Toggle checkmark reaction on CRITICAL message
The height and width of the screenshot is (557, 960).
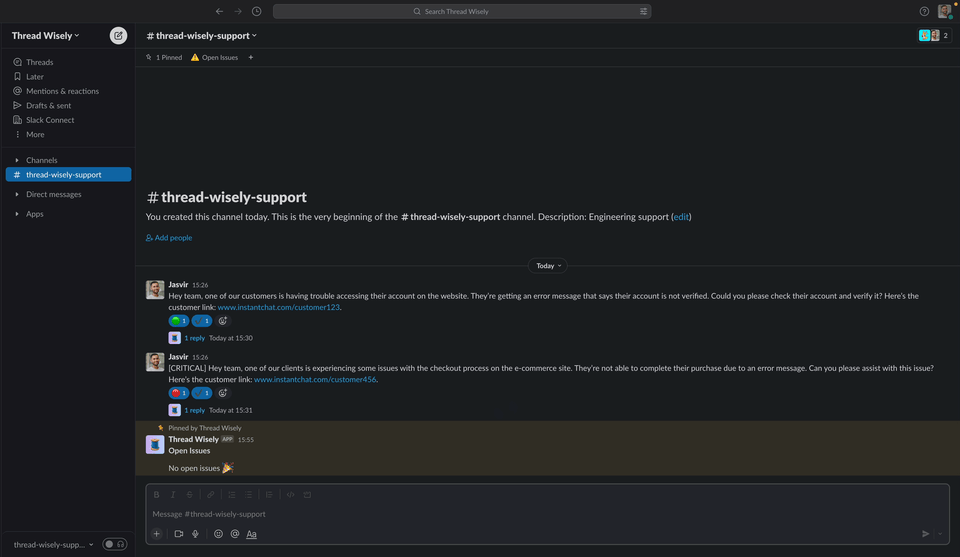(x=202, y=393)
